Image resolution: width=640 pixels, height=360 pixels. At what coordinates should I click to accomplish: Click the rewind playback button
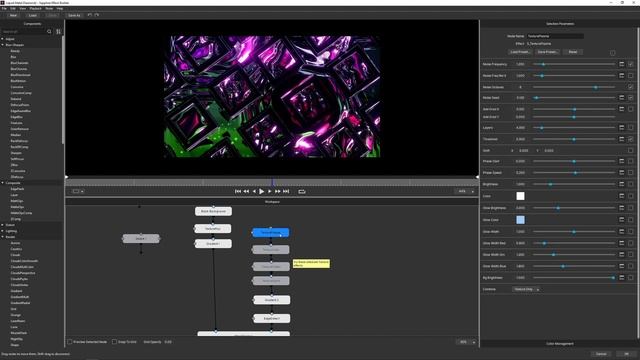(246, 191)
